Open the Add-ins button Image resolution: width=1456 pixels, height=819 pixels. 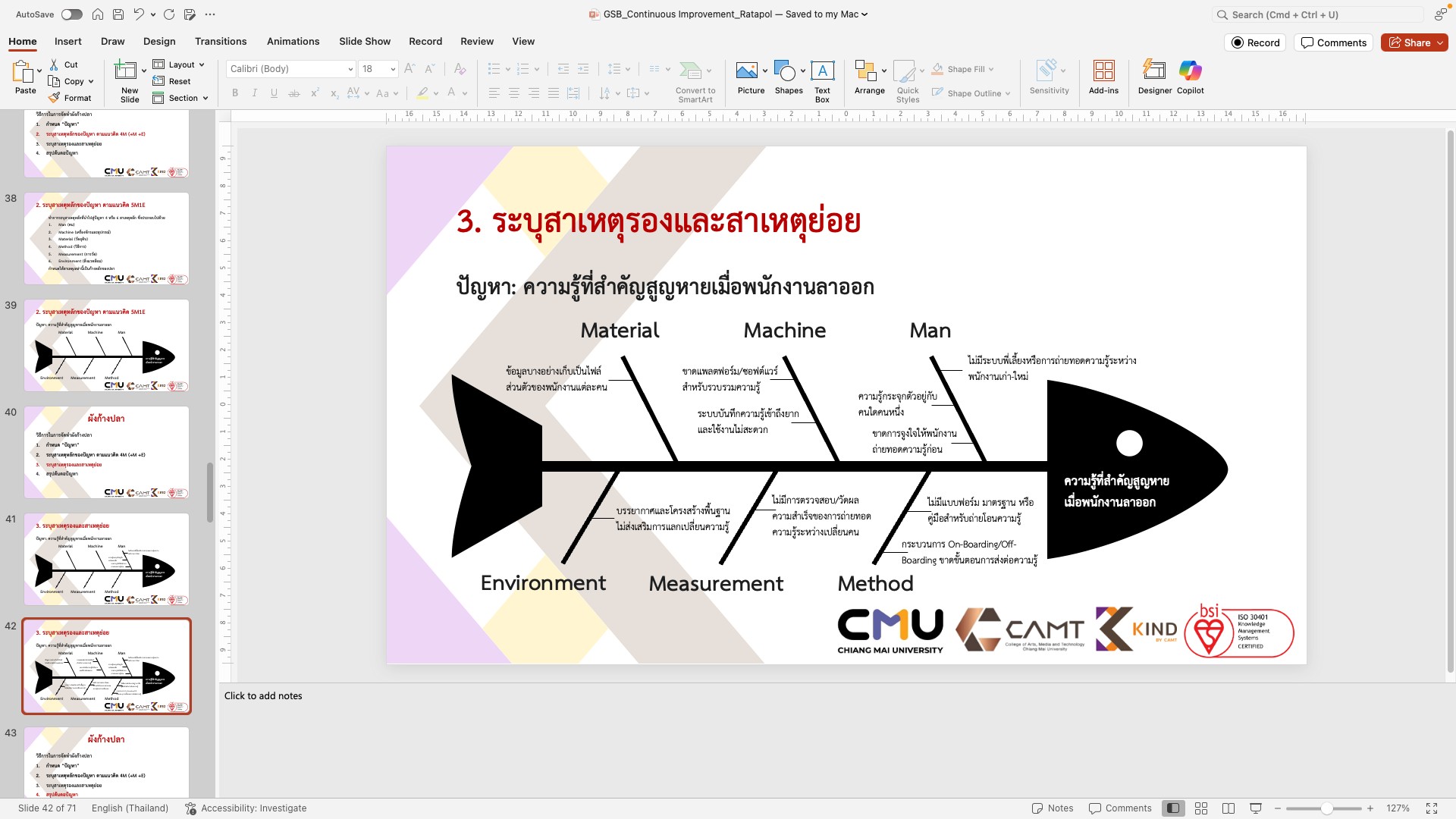tap(1103, 72)
